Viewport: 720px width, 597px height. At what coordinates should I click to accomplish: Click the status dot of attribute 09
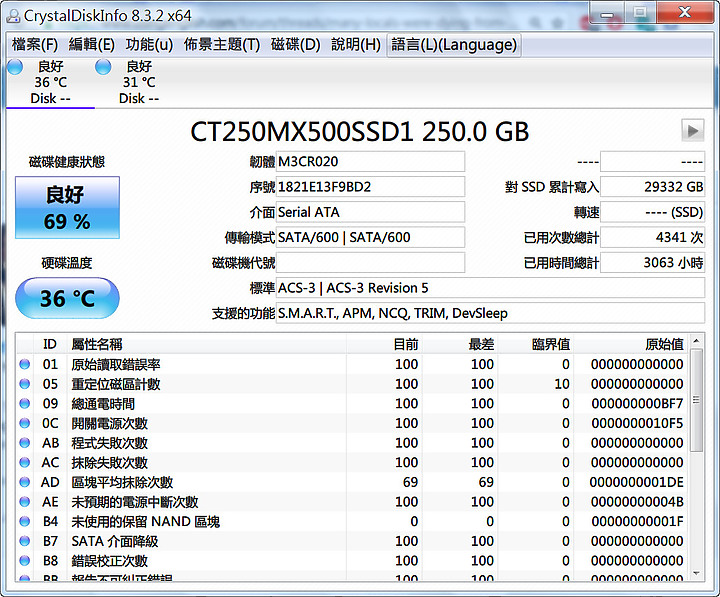(25, 404)
